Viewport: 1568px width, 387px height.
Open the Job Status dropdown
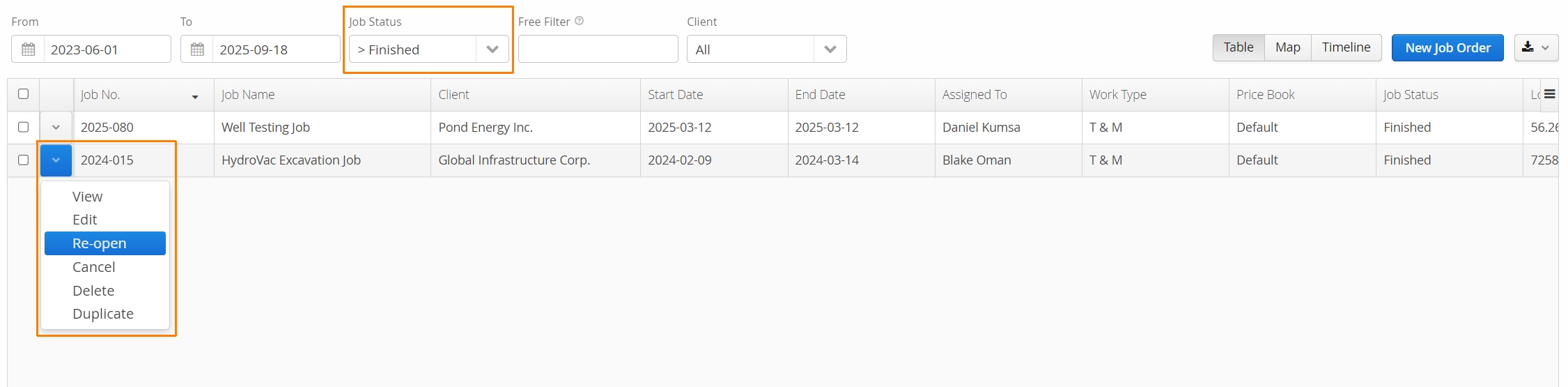click(428, 50)
